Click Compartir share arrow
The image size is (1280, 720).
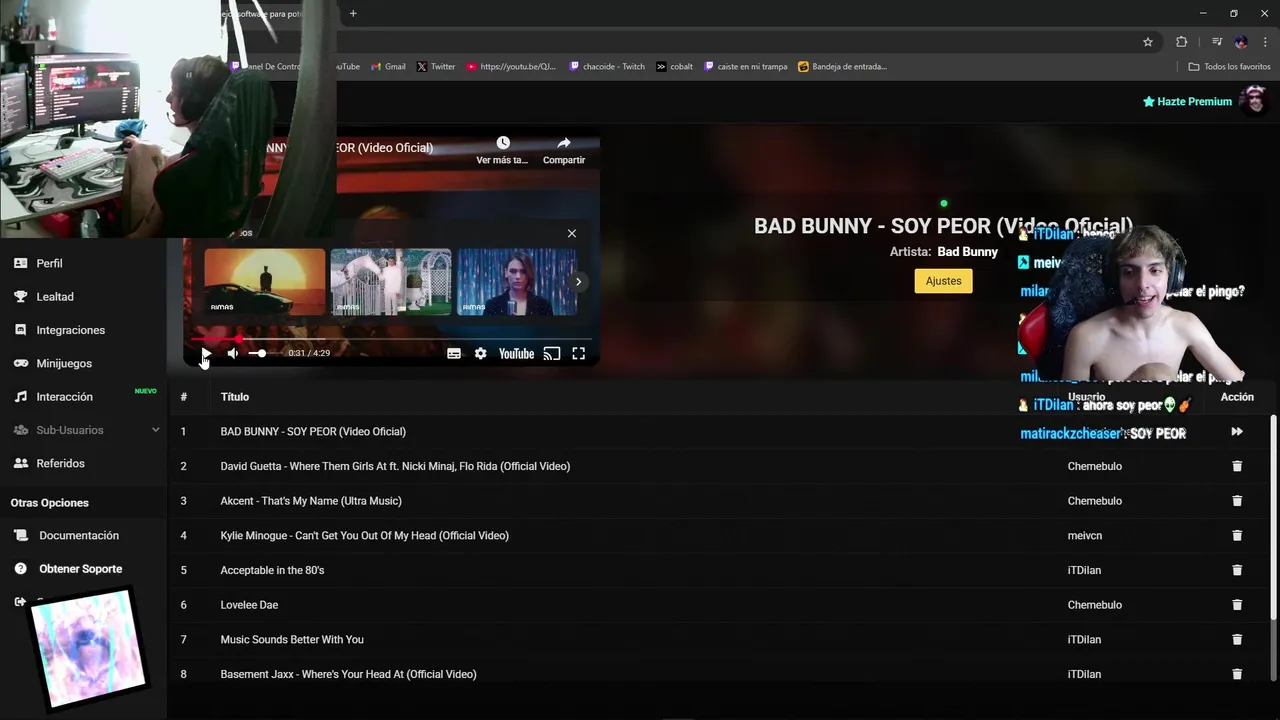pos(564,143)
